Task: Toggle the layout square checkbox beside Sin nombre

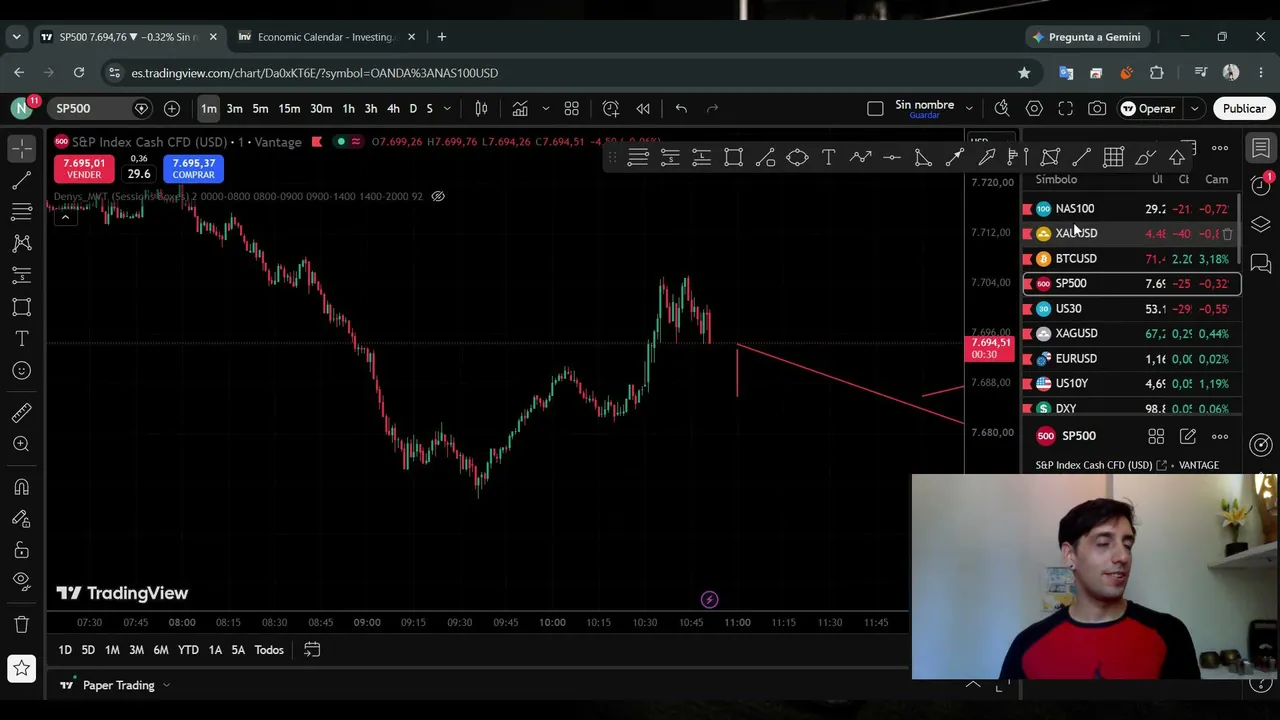Action: click(x=875, y=108)
